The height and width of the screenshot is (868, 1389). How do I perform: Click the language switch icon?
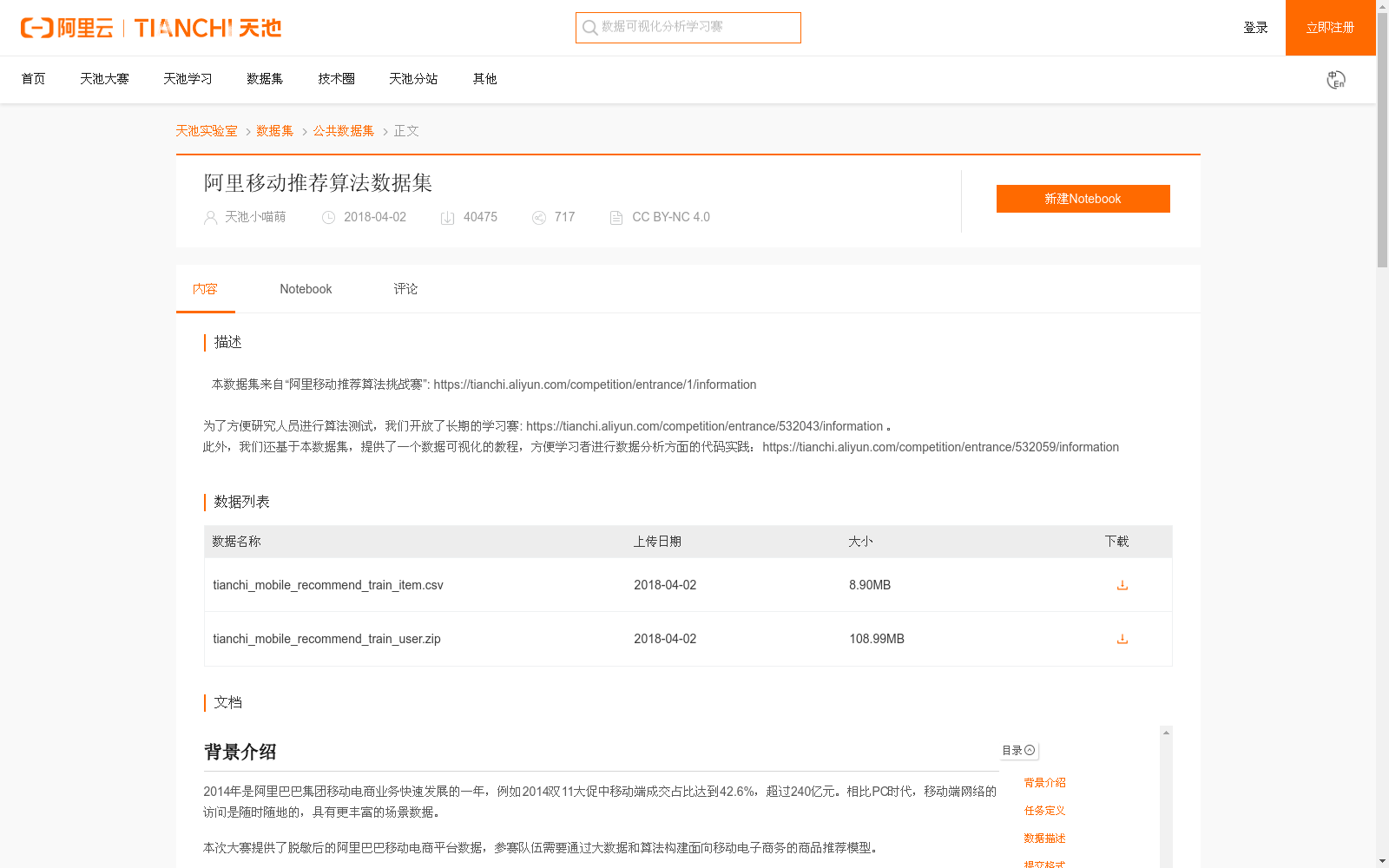pyautogui.click(x=1335, y=80)
